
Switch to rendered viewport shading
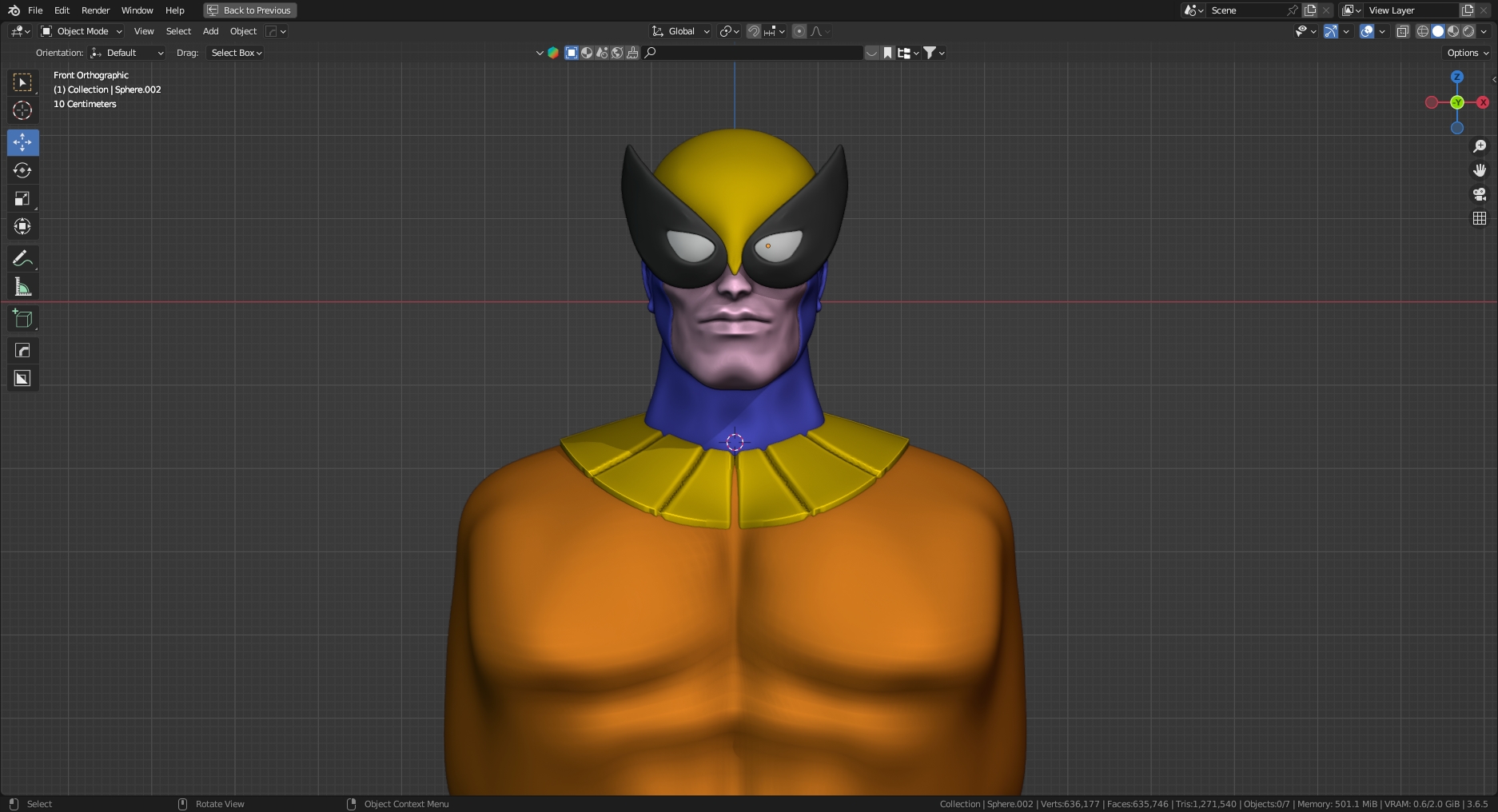coord(1468,31)
